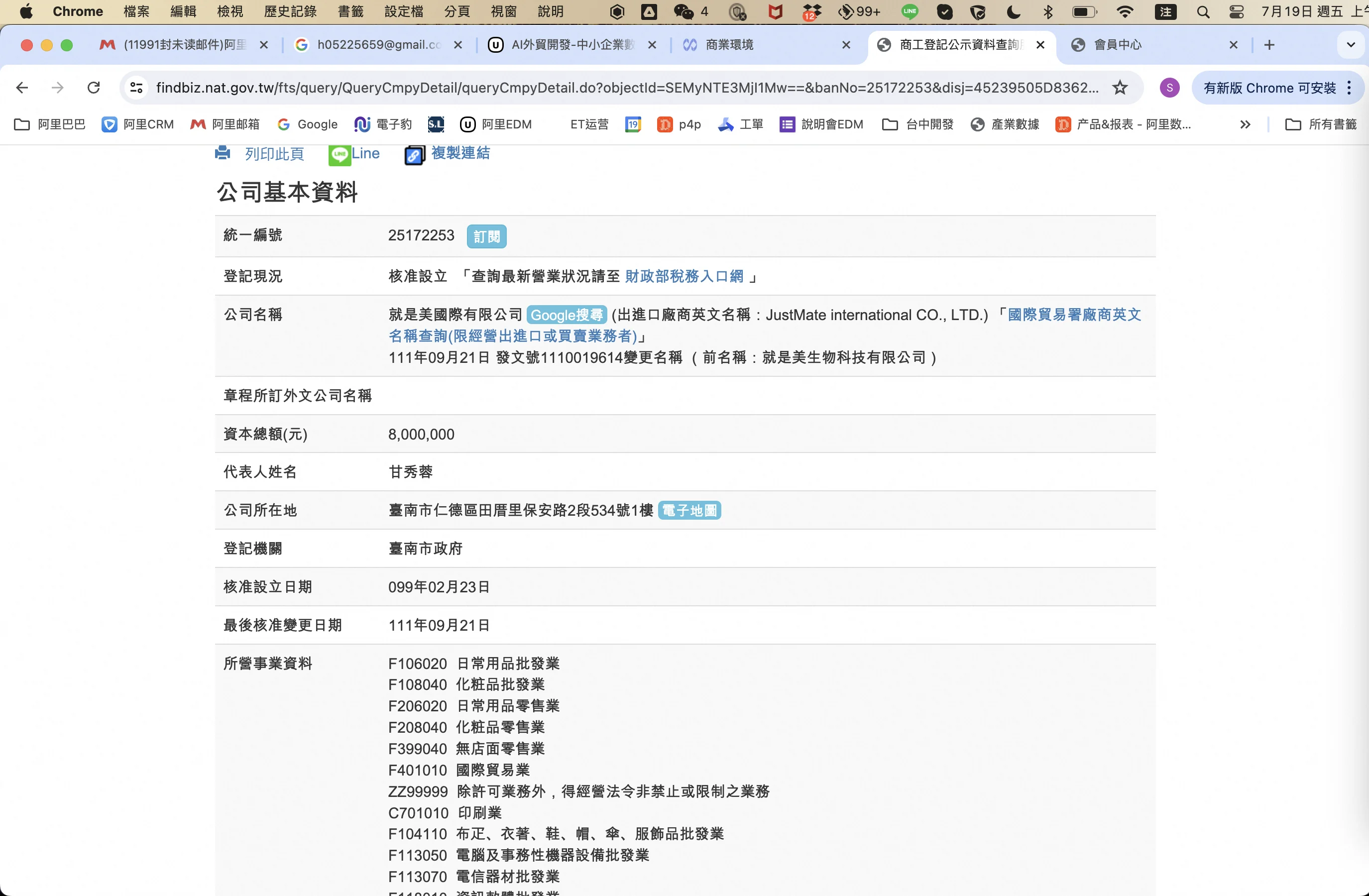Open the 電子地圖 map button
1369x896 pixels.
689,511
